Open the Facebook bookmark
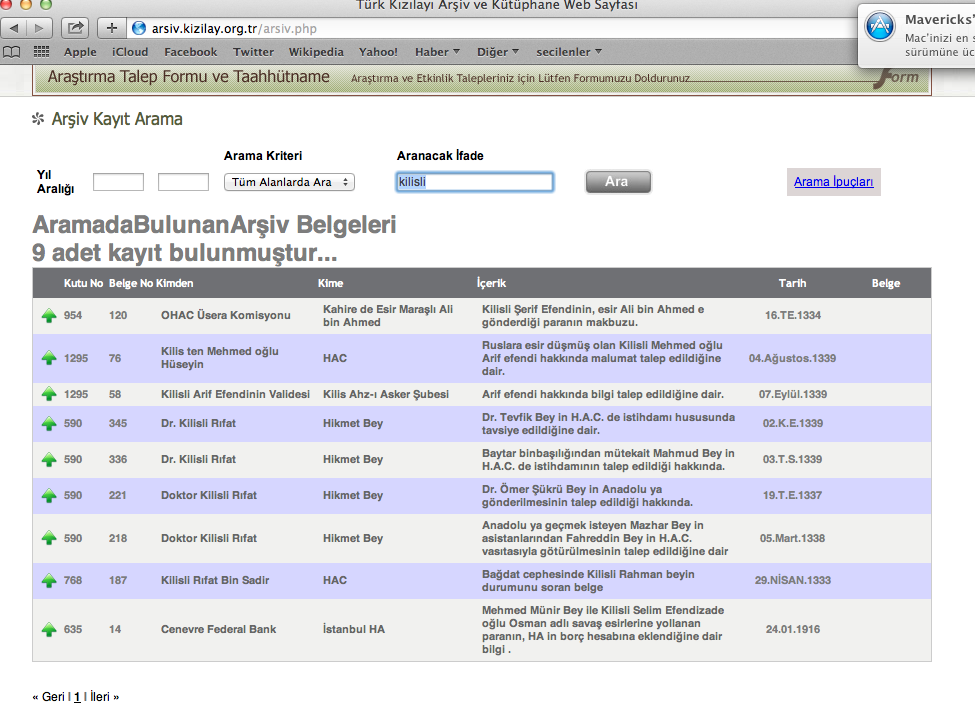The width and height of the screenshot is (975, 703). 191,52
